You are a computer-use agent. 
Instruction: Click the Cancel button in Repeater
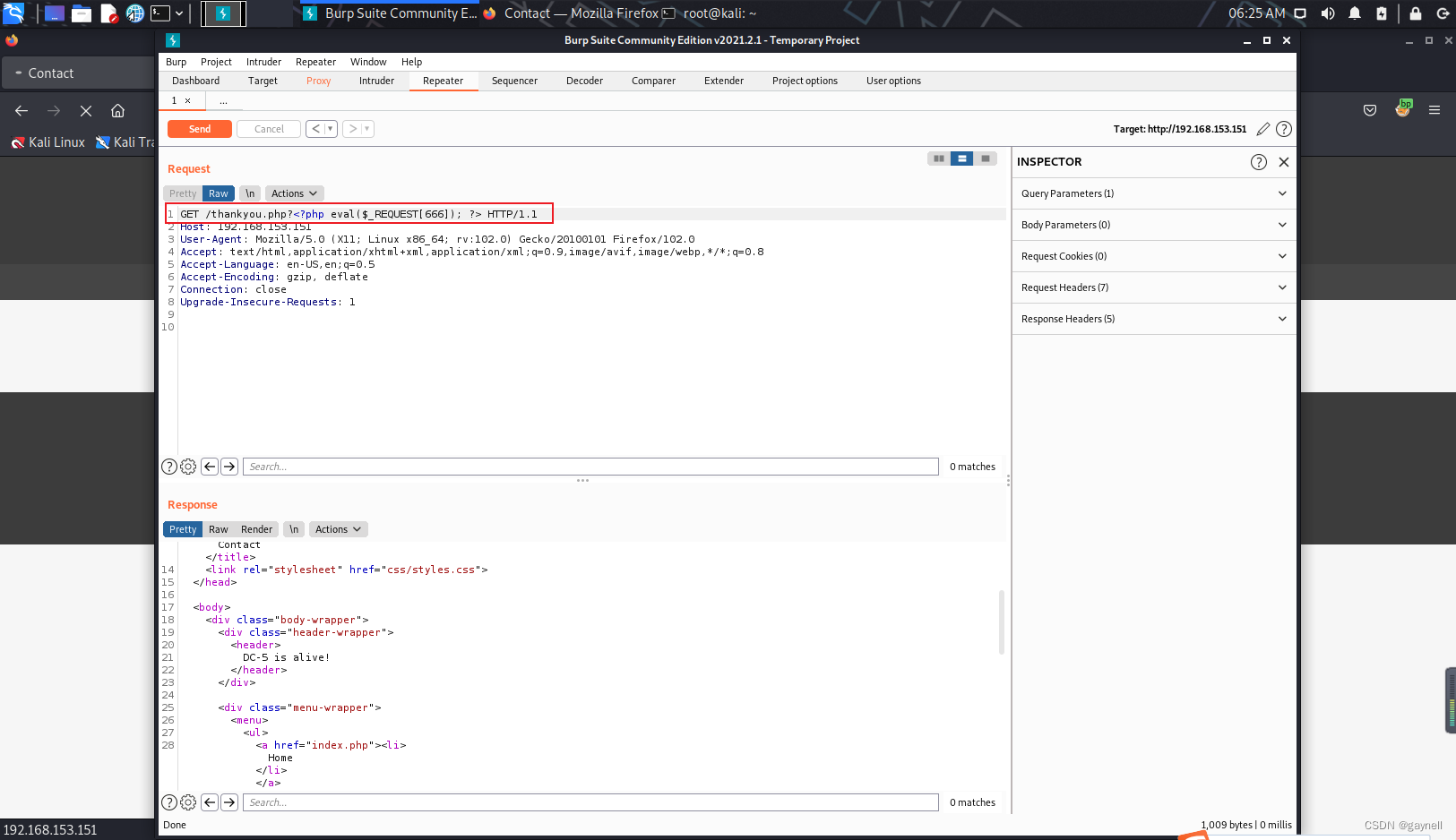[269, 129]
